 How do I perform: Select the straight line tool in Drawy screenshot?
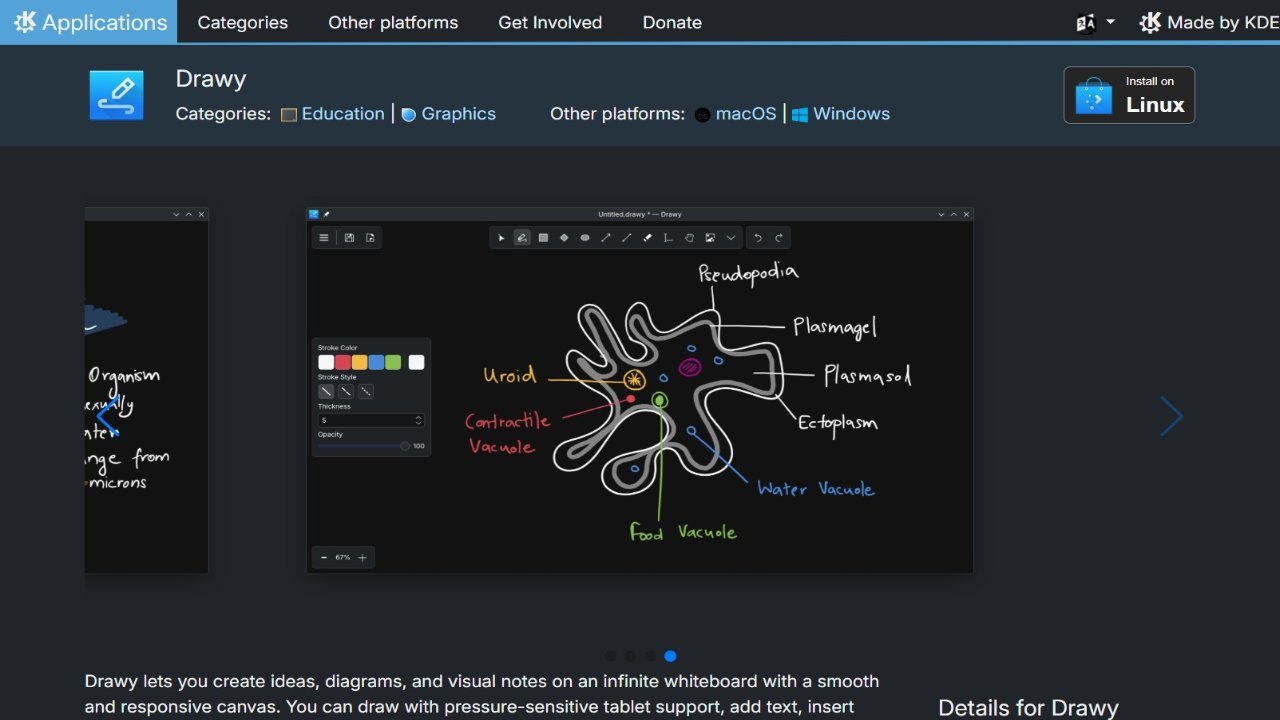[627, 238]
